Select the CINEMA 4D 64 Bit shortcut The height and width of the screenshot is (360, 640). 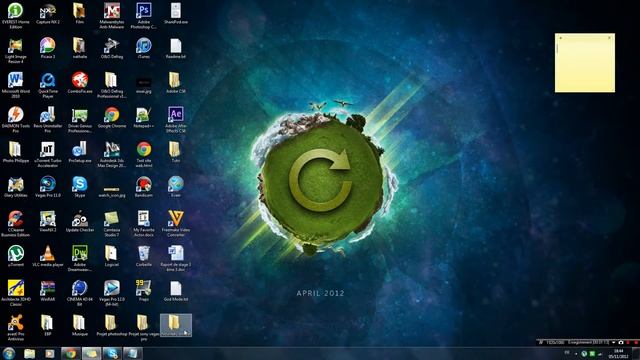[80, 293]
